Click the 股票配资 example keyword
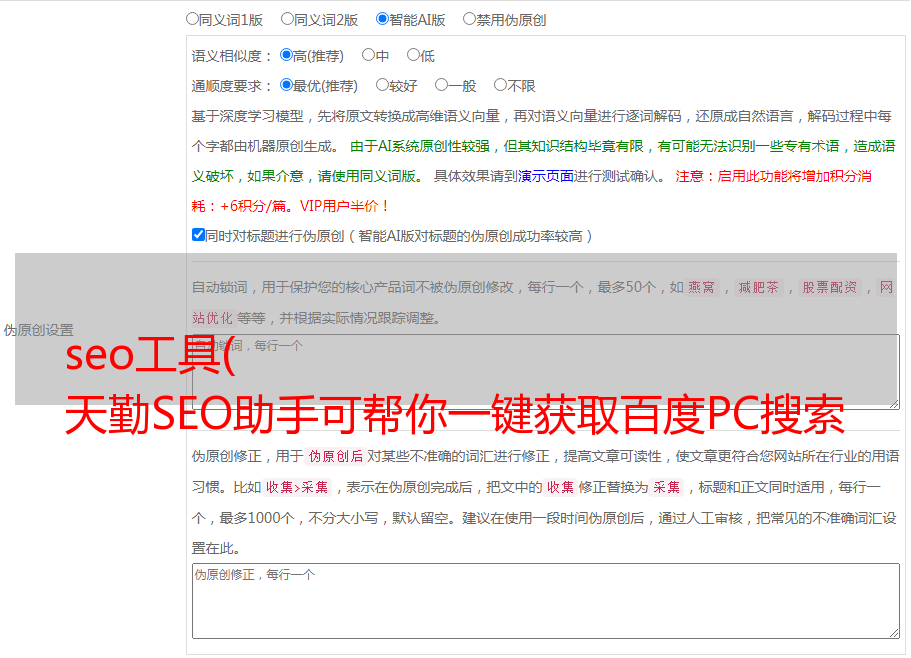This screenshot has width=911, height=658. (x=829, y=287)
